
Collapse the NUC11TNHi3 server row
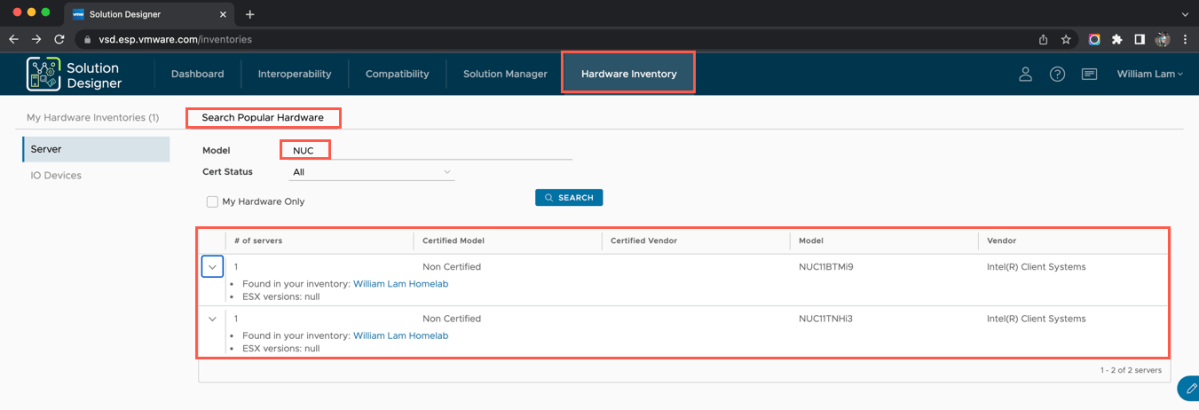[x=212, y=319]
